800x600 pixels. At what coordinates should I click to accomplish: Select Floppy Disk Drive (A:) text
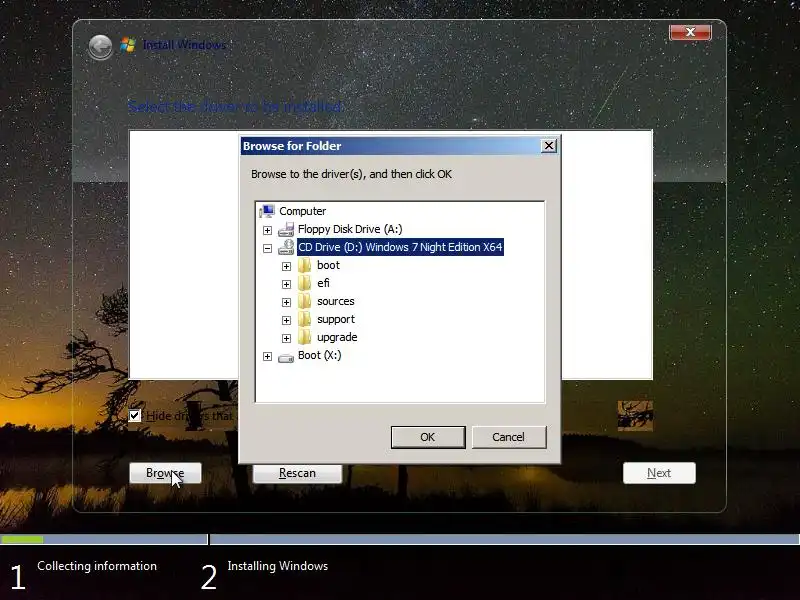point(350,229)
